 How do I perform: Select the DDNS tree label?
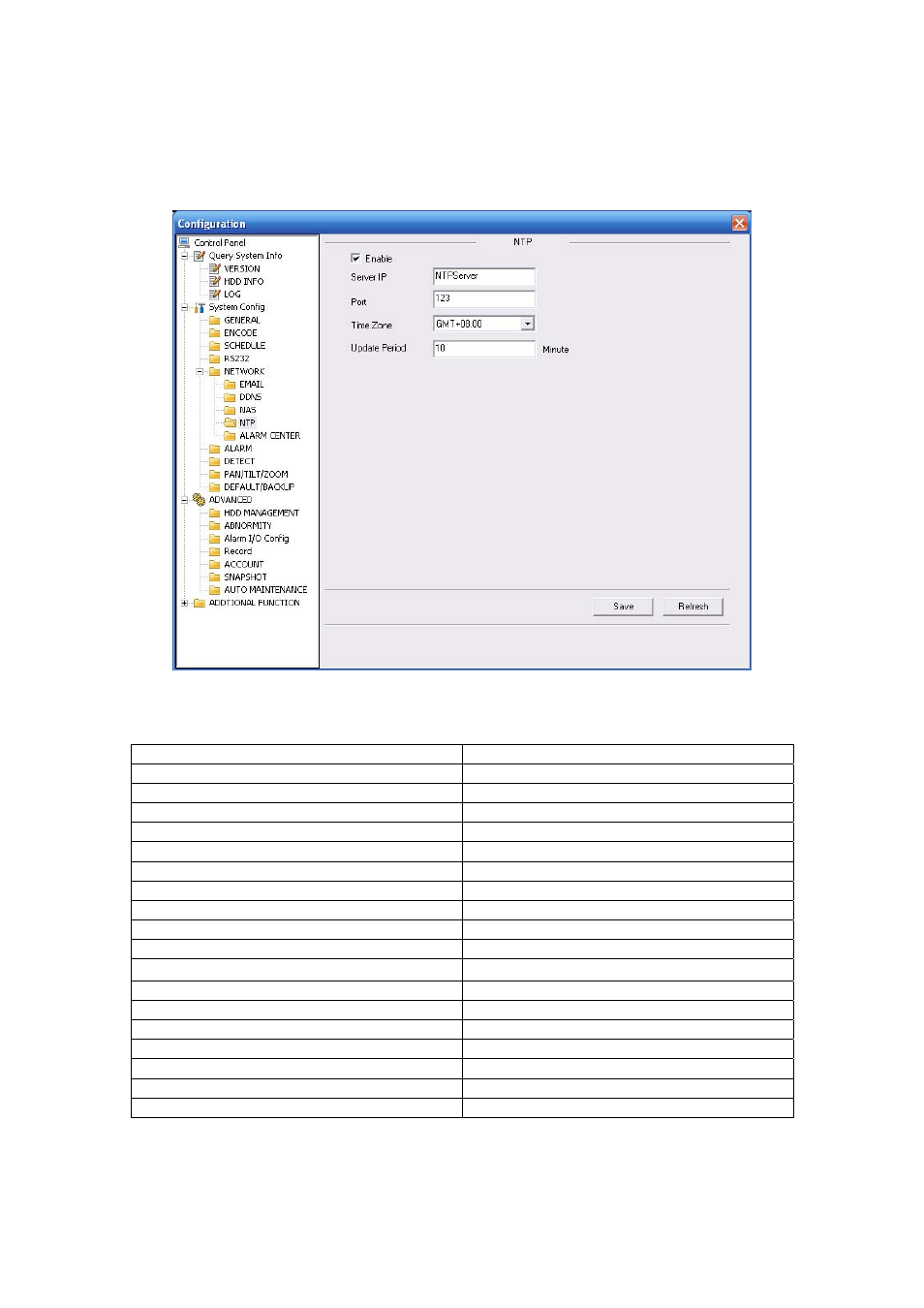(251, 397)
